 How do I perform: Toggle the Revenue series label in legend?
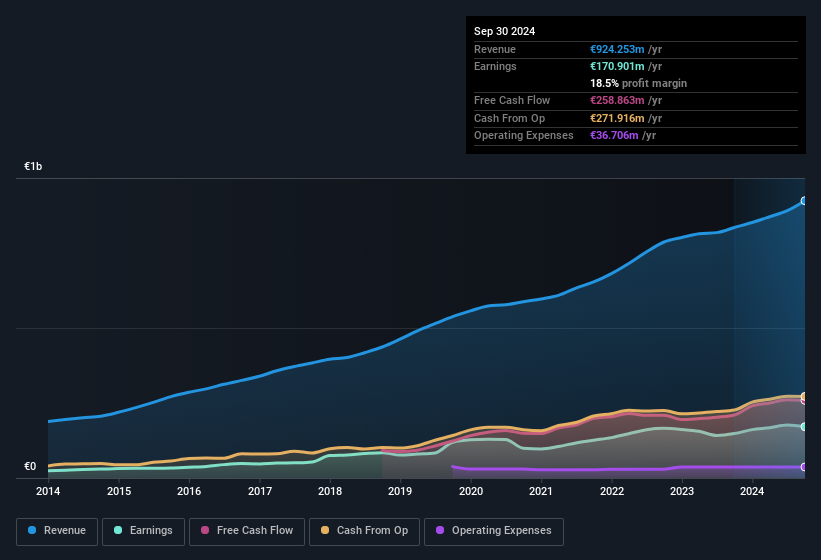tap(64, 530)
